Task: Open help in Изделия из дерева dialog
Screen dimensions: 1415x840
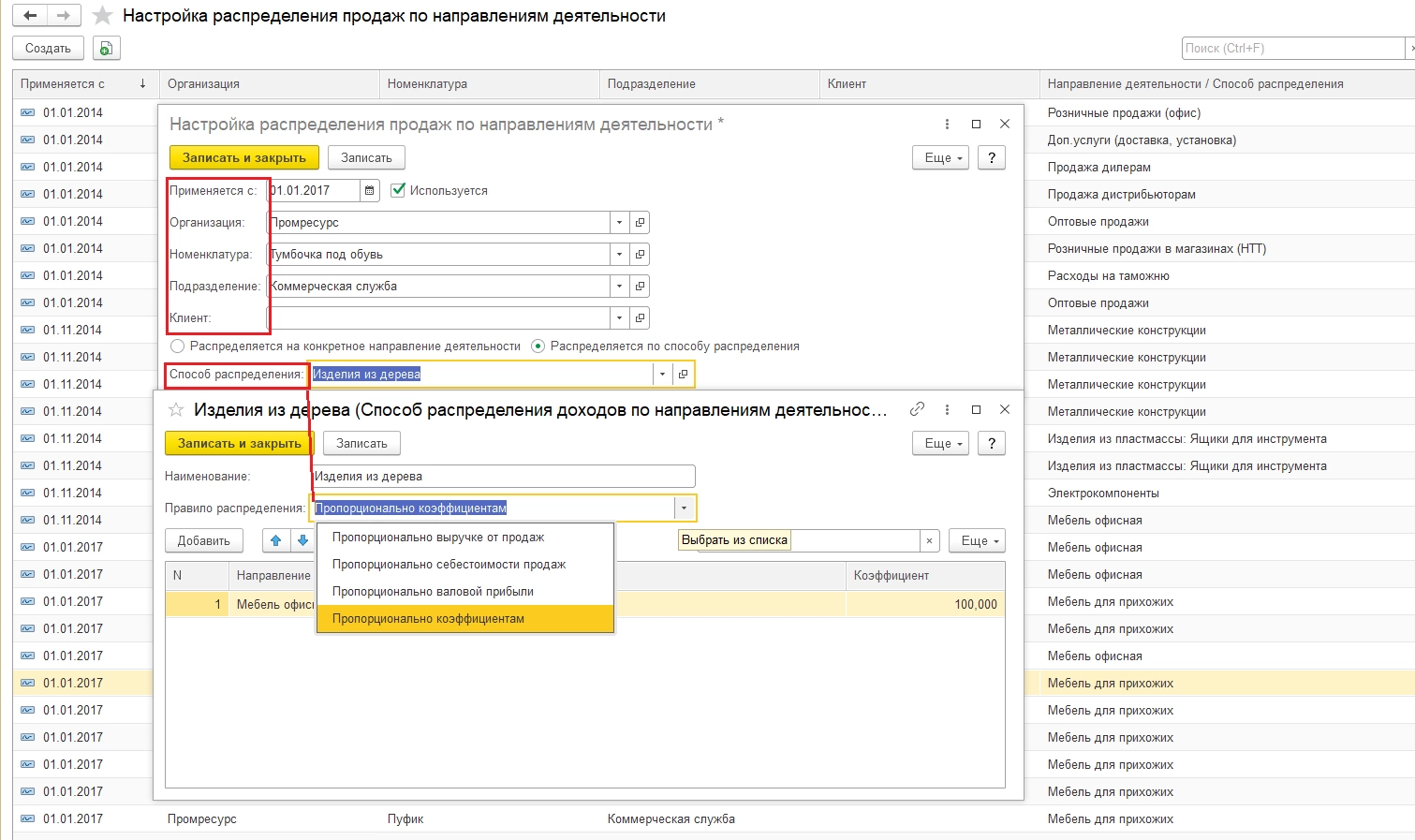Action: (x=991, y=443)
